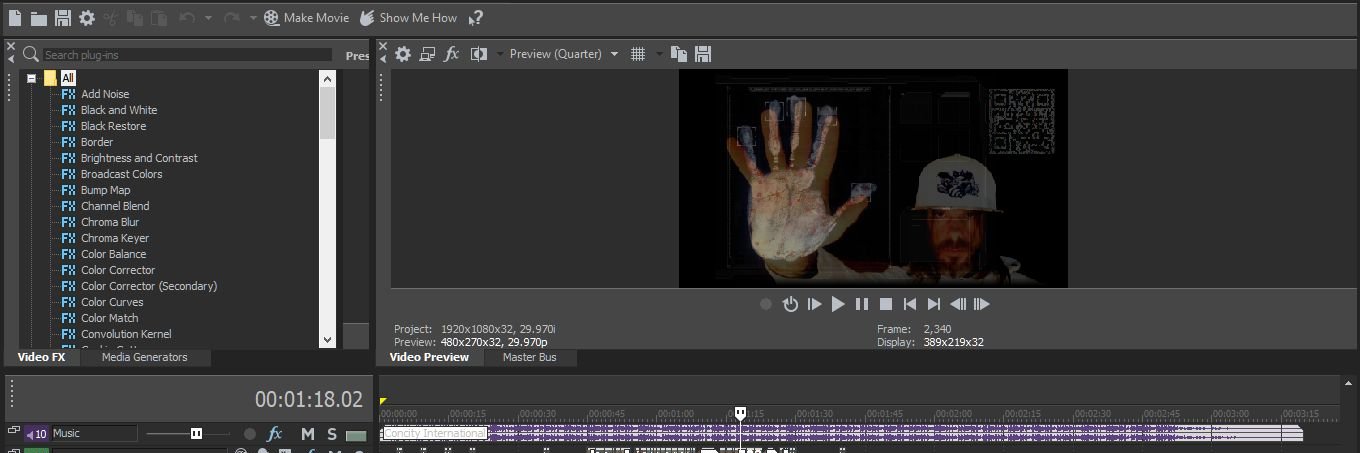Click the plug-in list scroll-up arrow
The image size is (1360, 453).
tap(328, 78)
